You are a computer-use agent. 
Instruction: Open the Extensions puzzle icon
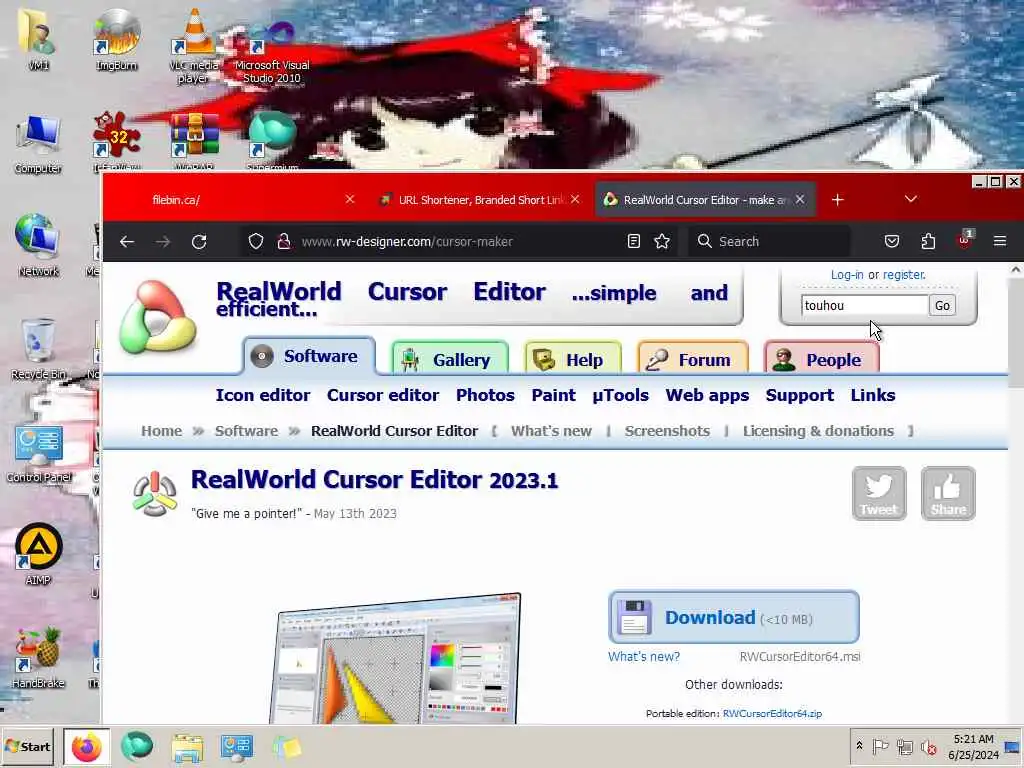coord(928,242)
